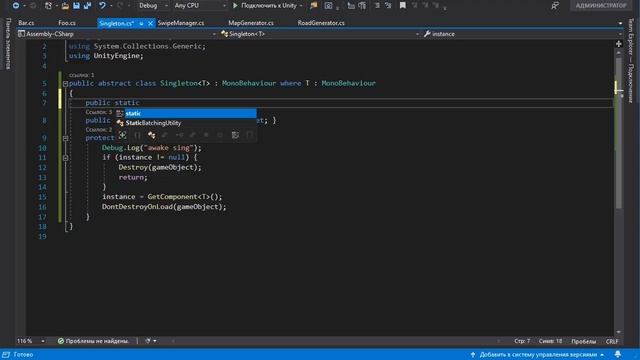640x360 pixels.
Task: Click line 15 instance = GetComponent<T>() code
Action: point(162,197)
